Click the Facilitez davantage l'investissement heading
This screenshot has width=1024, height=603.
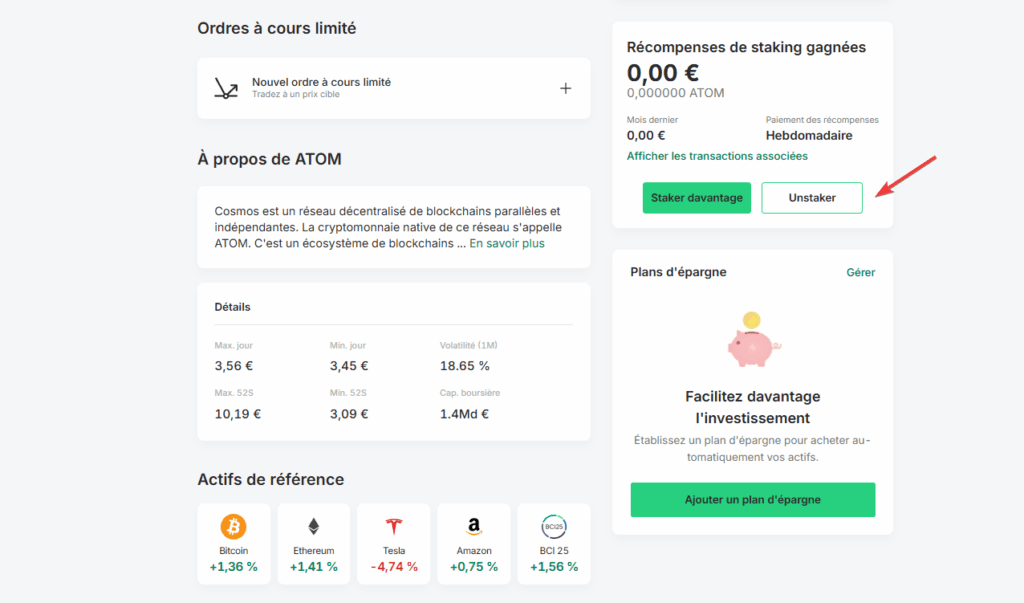coord(753,407)
